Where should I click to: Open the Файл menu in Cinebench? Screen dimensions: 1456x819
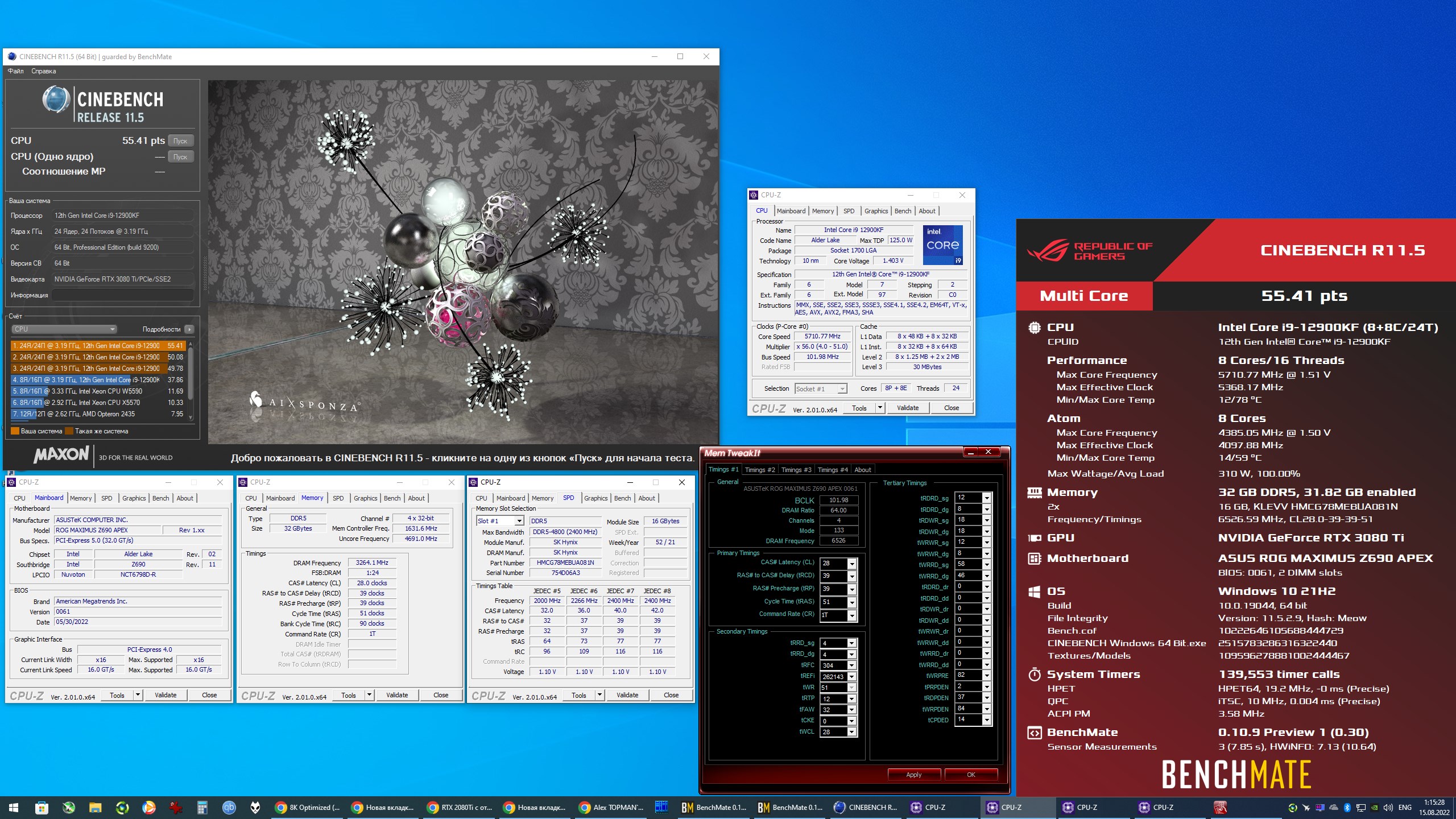pos(16,71)
